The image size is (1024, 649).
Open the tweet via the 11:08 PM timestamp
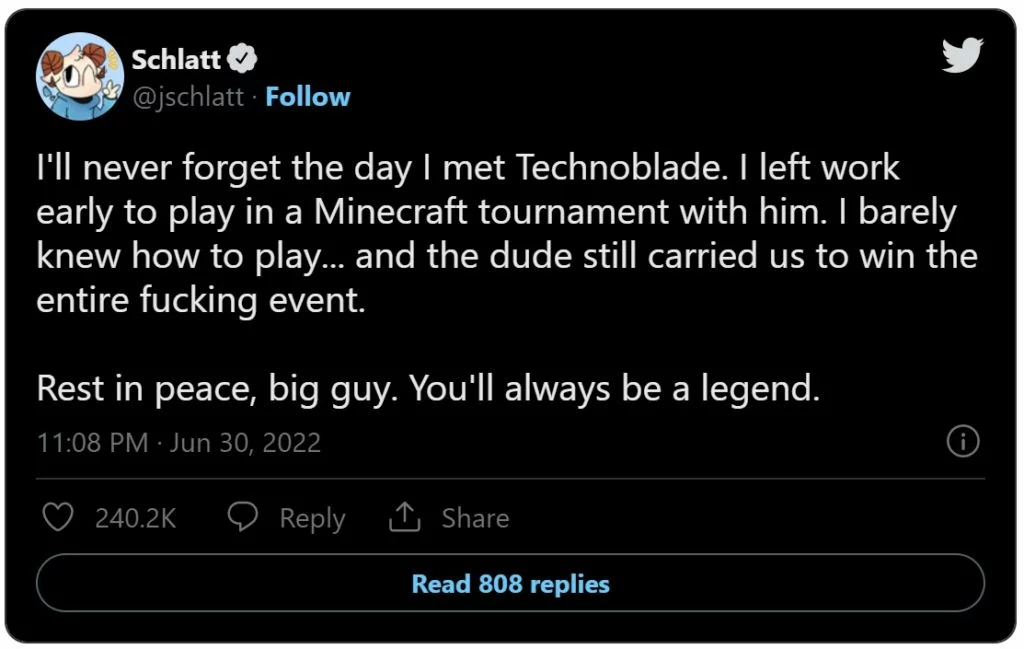(x=92, y=441)
